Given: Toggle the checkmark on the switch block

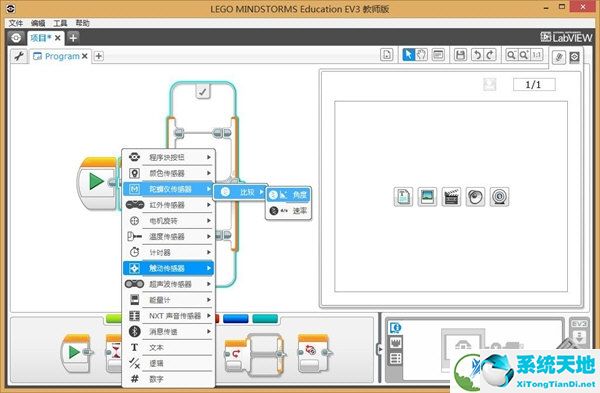Looking at the screenshot, I should (203, 92).
